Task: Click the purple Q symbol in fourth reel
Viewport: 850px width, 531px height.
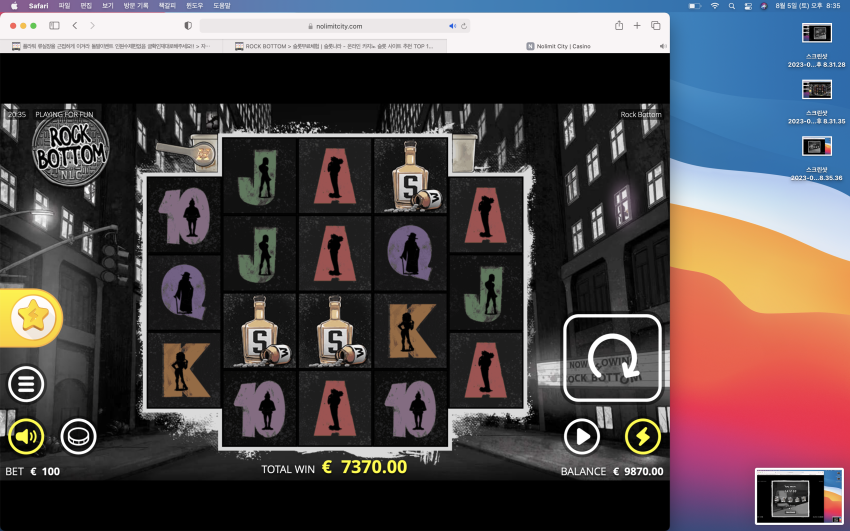Action: (x=411, y=253)
